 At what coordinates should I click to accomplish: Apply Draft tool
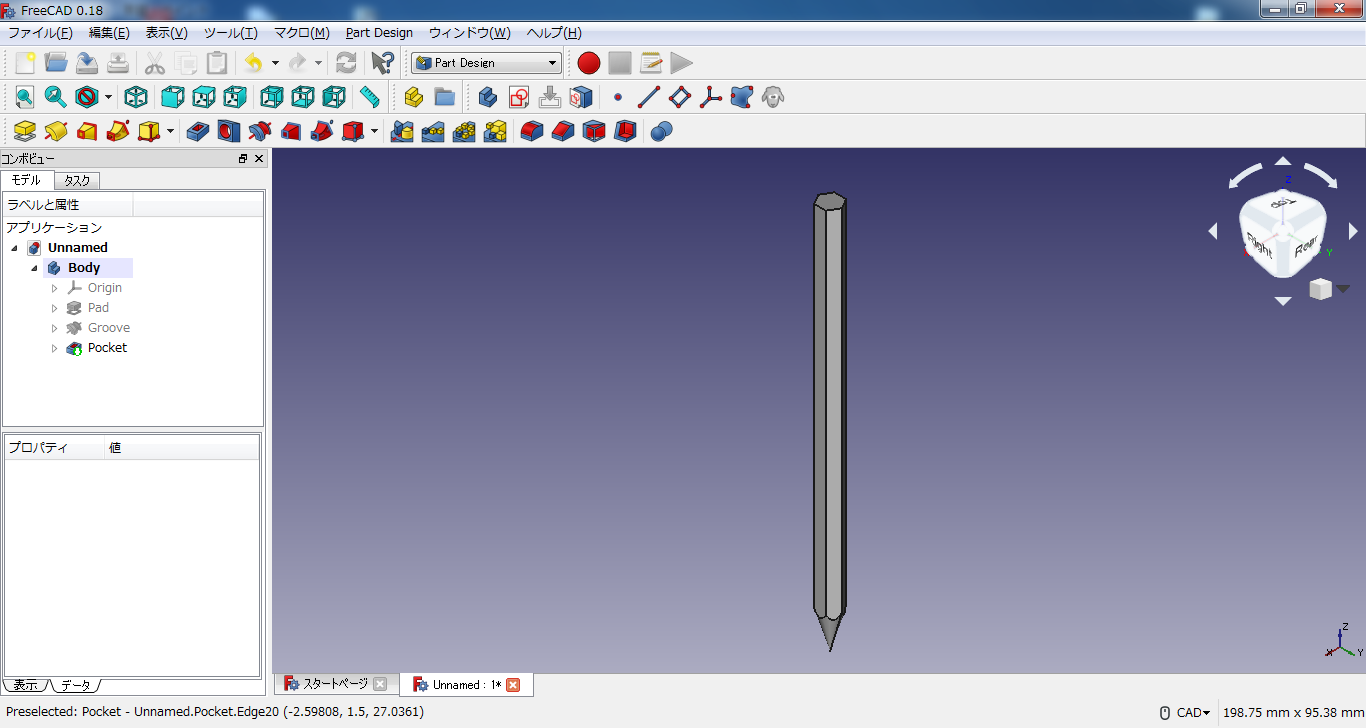(x=594, y=131)
